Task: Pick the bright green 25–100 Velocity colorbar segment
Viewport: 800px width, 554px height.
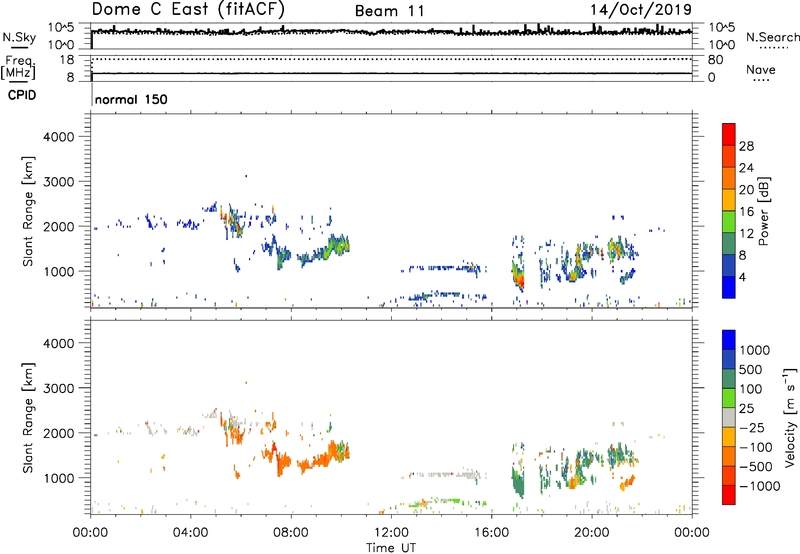Action: [x=729, y=398]
